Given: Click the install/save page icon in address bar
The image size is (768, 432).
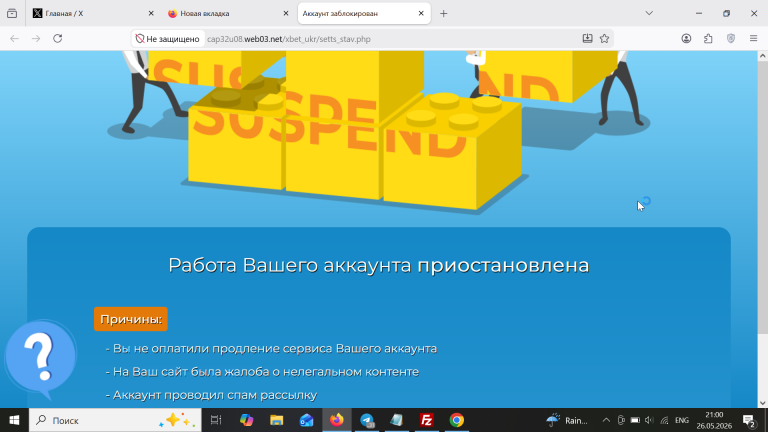Looking at the screenshot, I should (587, 39).
